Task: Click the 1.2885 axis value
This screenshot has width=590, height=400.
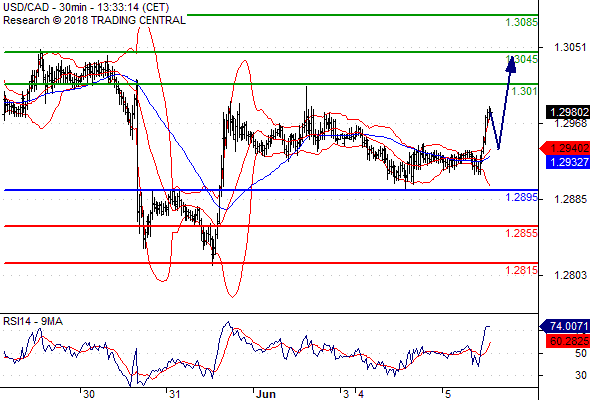Action: tap(570, 199)
